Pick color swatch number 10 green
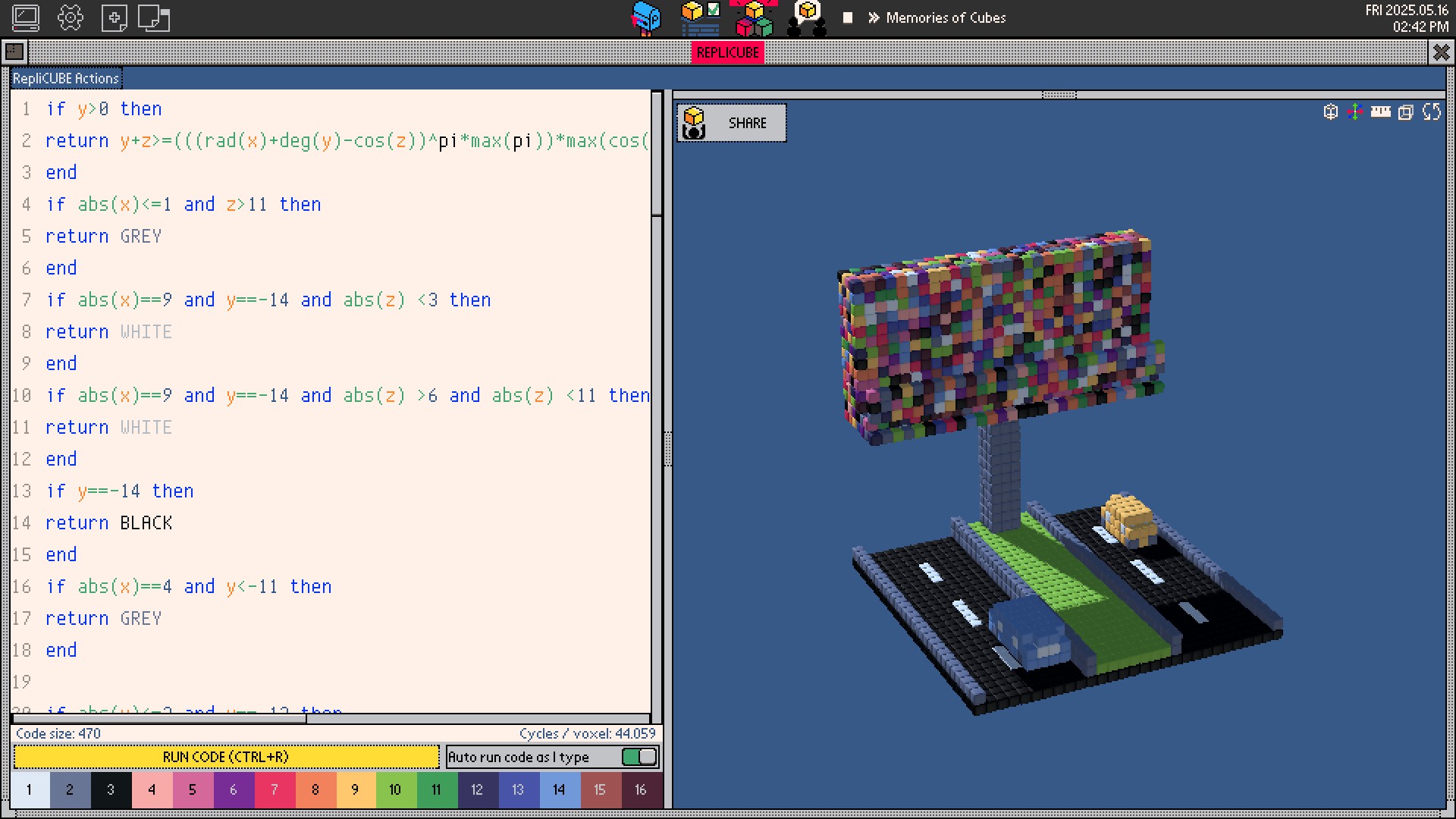This screenshot has height=819, width=1456. [x=395, y=789]
